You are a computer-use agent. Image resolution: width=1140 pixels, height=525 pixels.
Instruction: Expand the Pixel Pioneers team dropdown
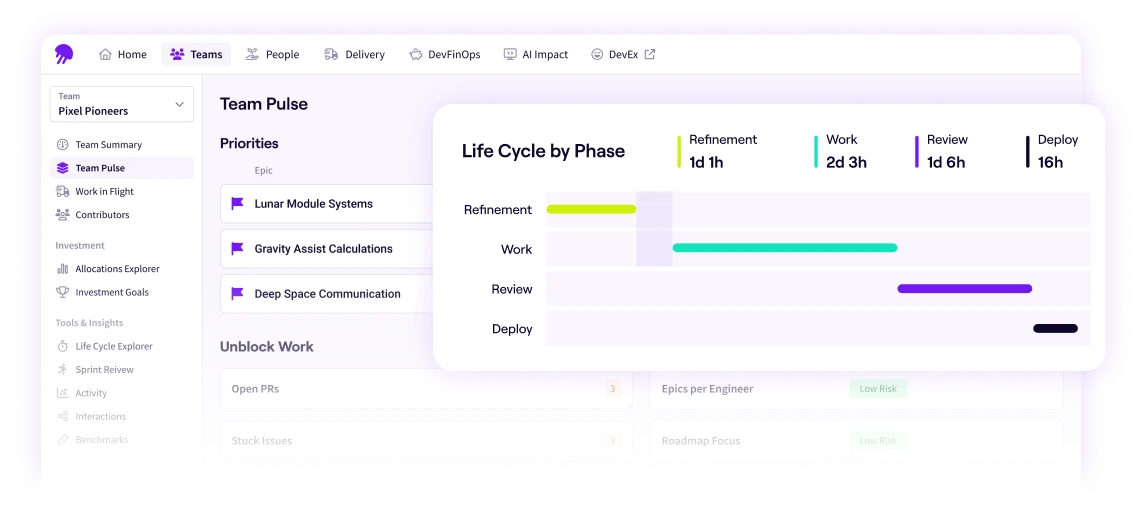pyautogui.click(x=121, y=104)
